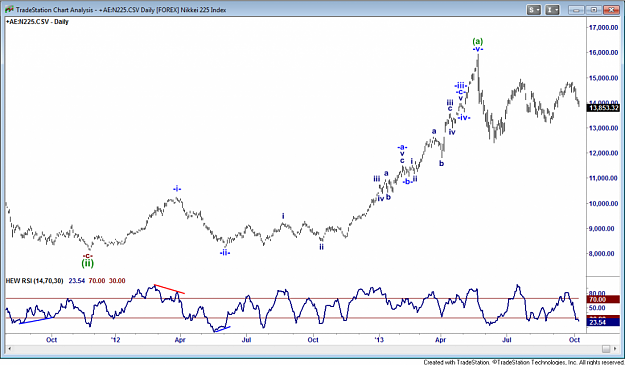The image size is (625, 365).
Task: Click the '10,000.00' price axis label
Action: click(x=603, y=203)
